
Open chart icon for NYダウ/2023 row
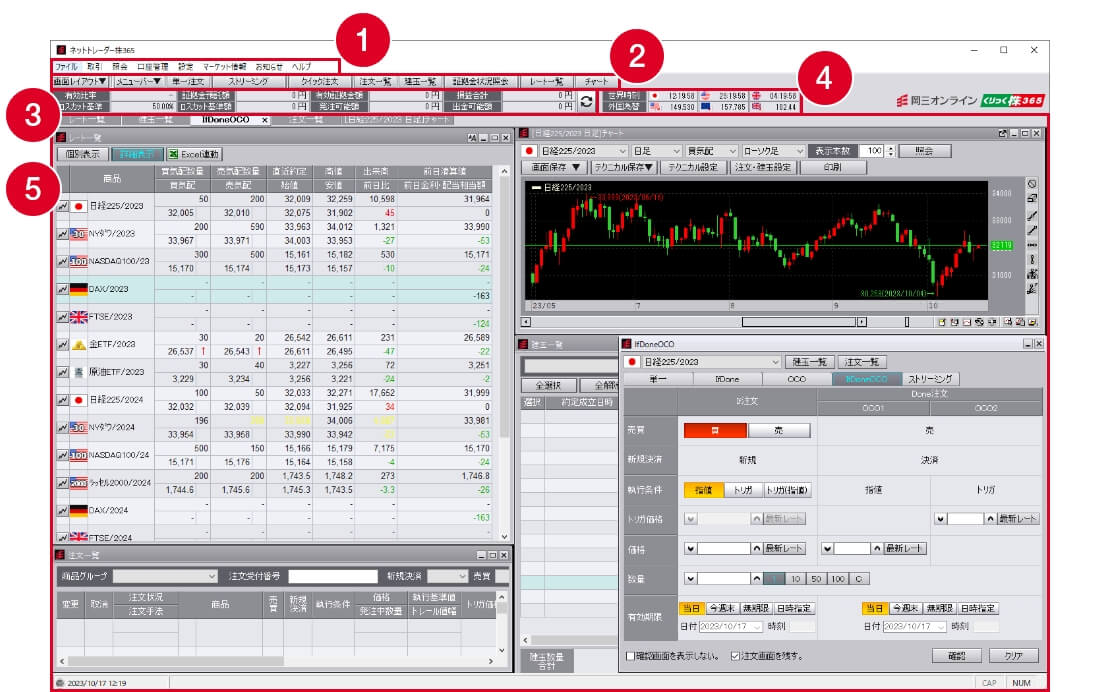62,234
